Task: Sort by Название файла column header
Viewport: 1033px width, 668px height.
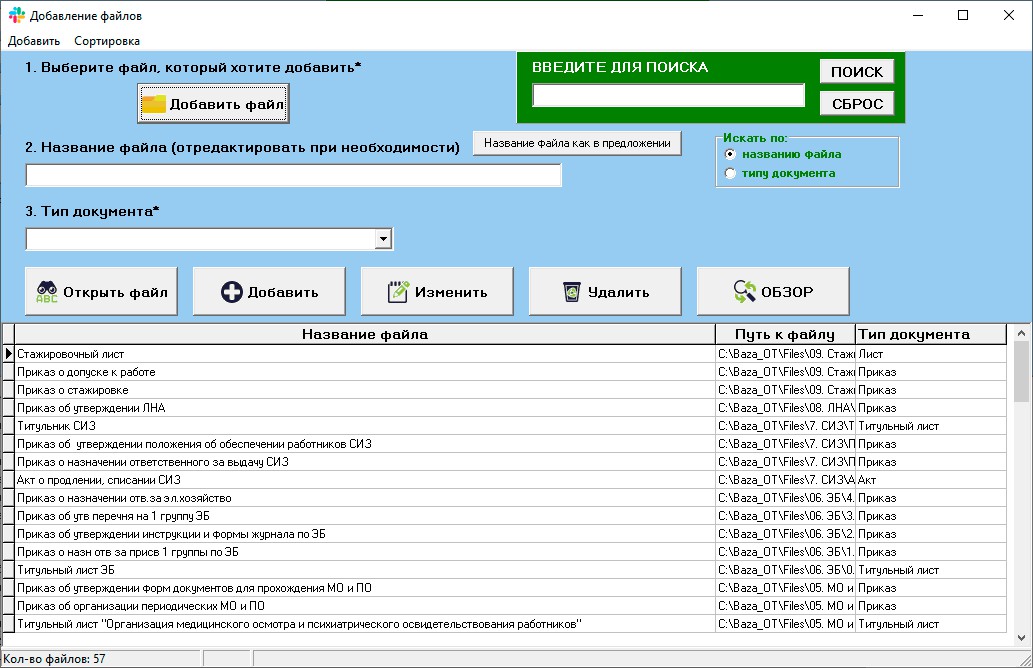Action: 364,334
